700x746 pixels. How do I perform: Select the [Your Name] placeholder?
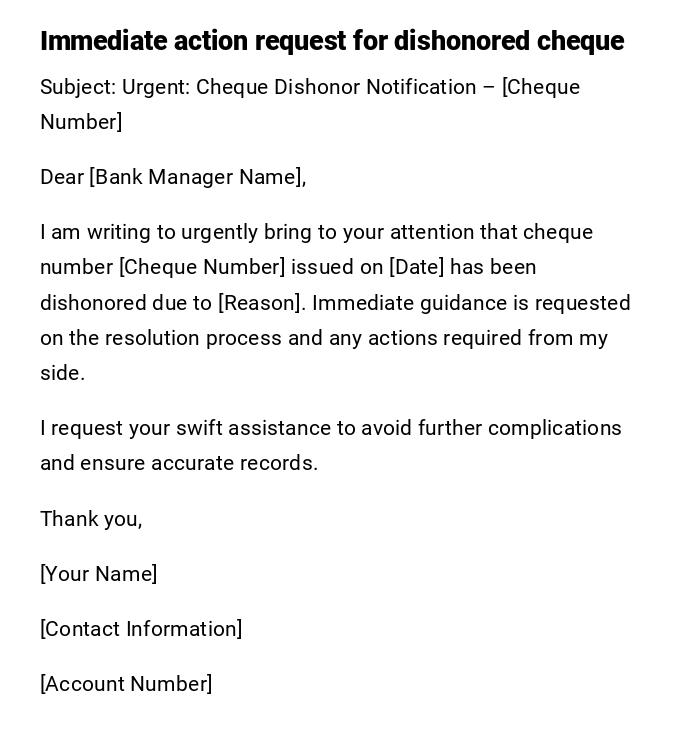[x=98, y=574]
